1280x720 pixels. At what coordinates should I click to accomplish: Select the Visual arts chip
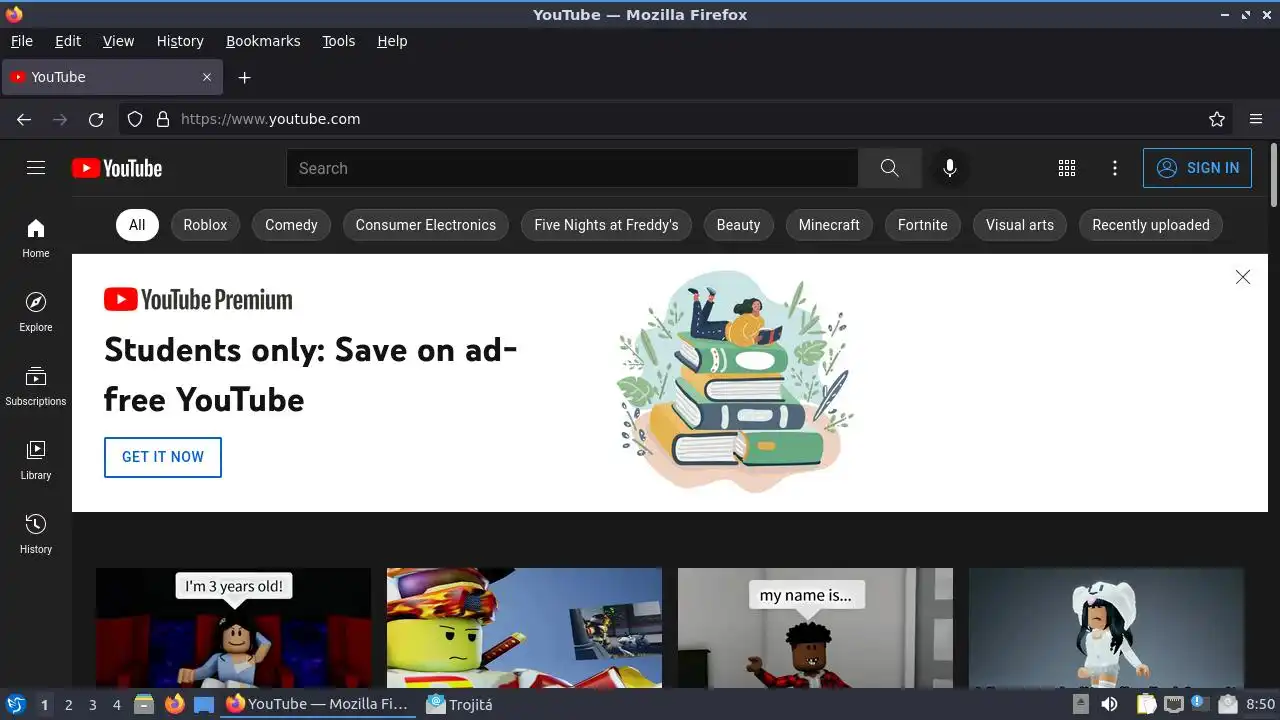pos(1019,225)
